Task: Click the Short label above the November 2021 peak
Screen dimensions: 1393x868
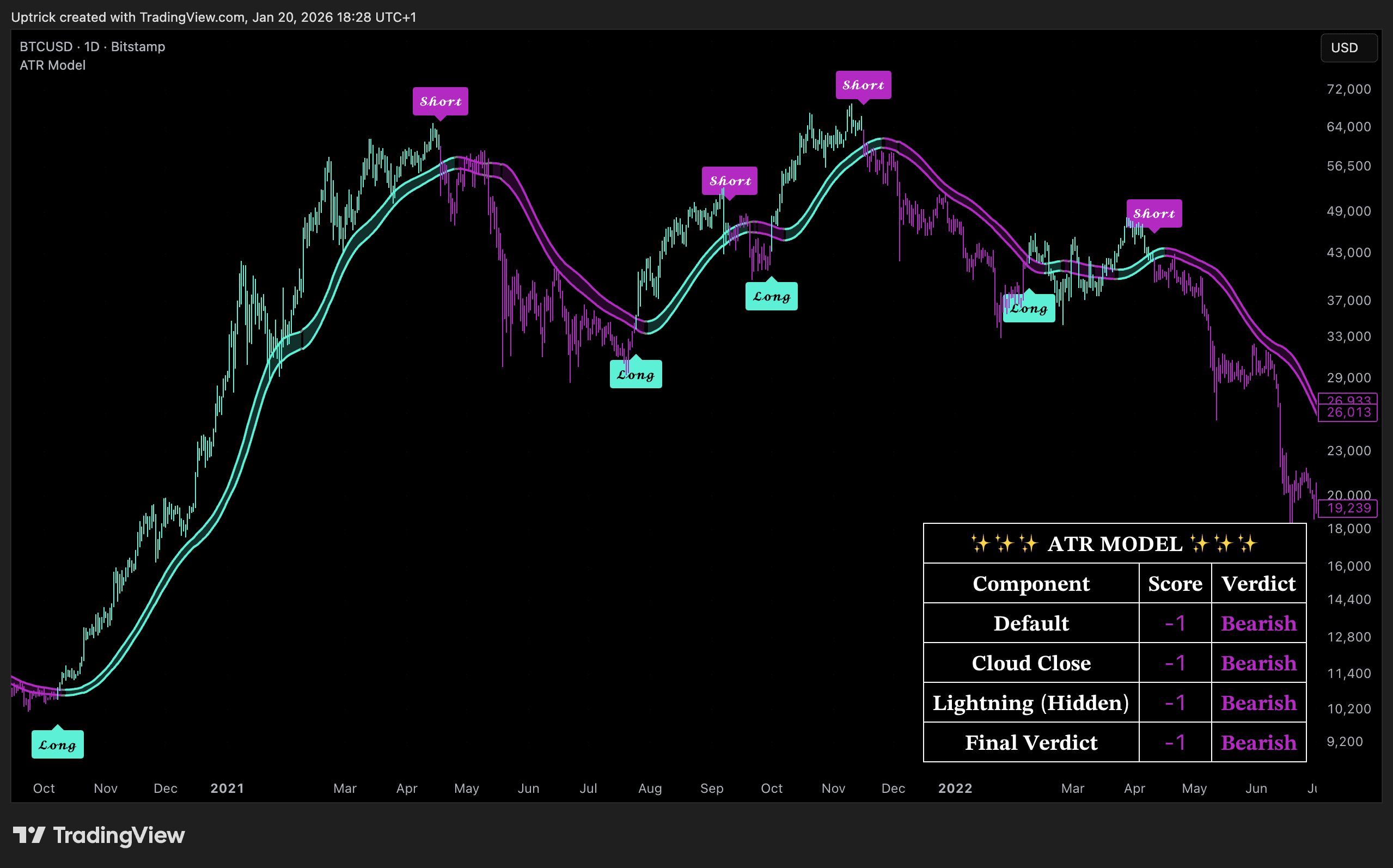Action: coord(863,85)
